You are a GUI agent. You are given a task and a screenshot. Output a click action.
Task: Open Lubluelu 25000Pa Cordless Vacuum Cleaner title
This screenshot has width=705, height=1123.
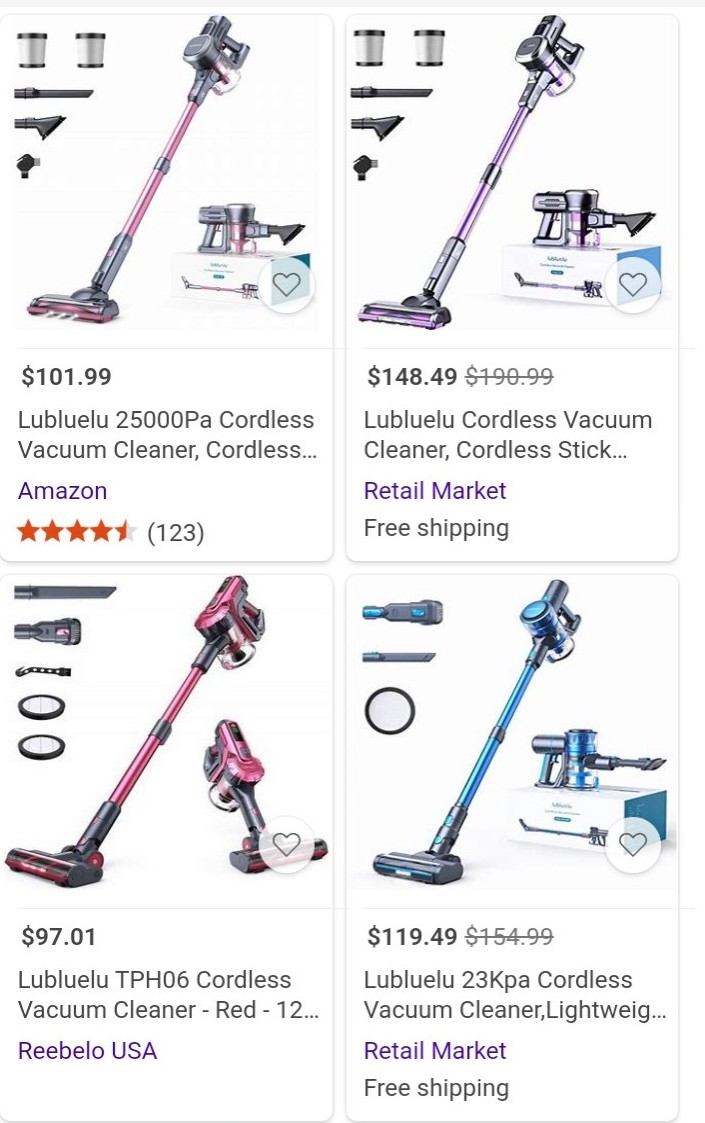pos(167,435)
